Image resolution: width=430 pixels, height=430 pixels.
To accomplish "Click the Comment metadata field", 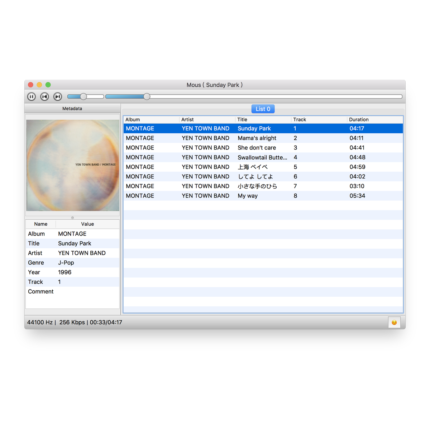I will click(x=72, y=292).
